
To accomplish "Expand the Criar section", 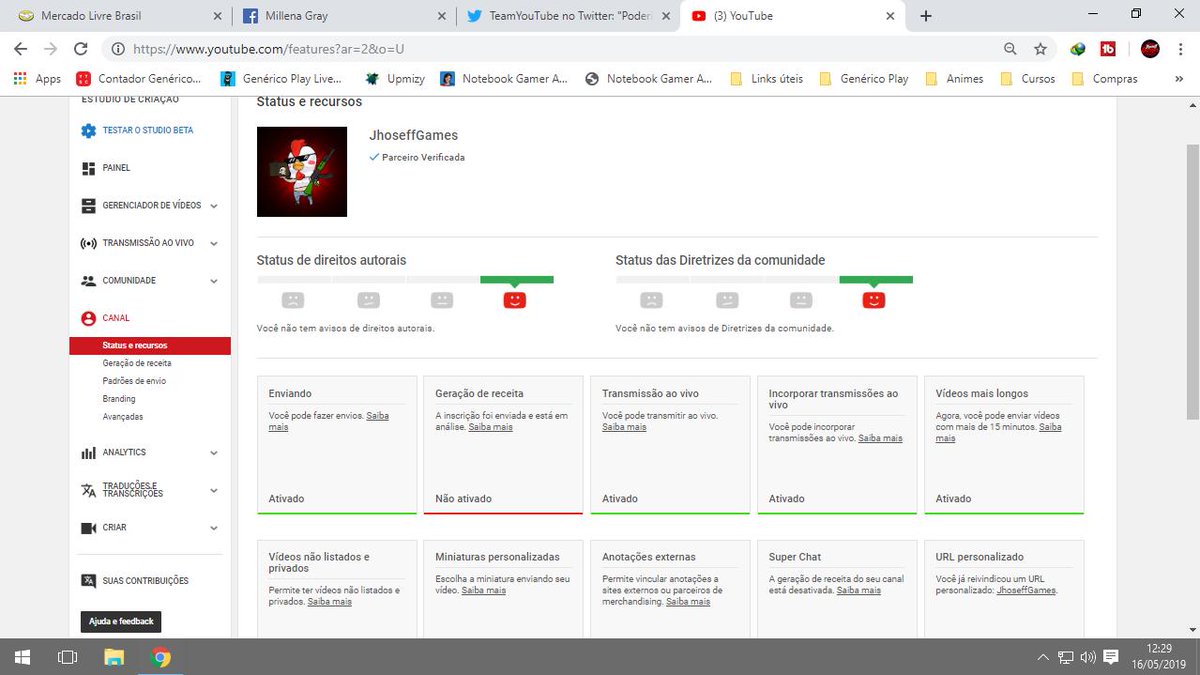I will 214,528.
